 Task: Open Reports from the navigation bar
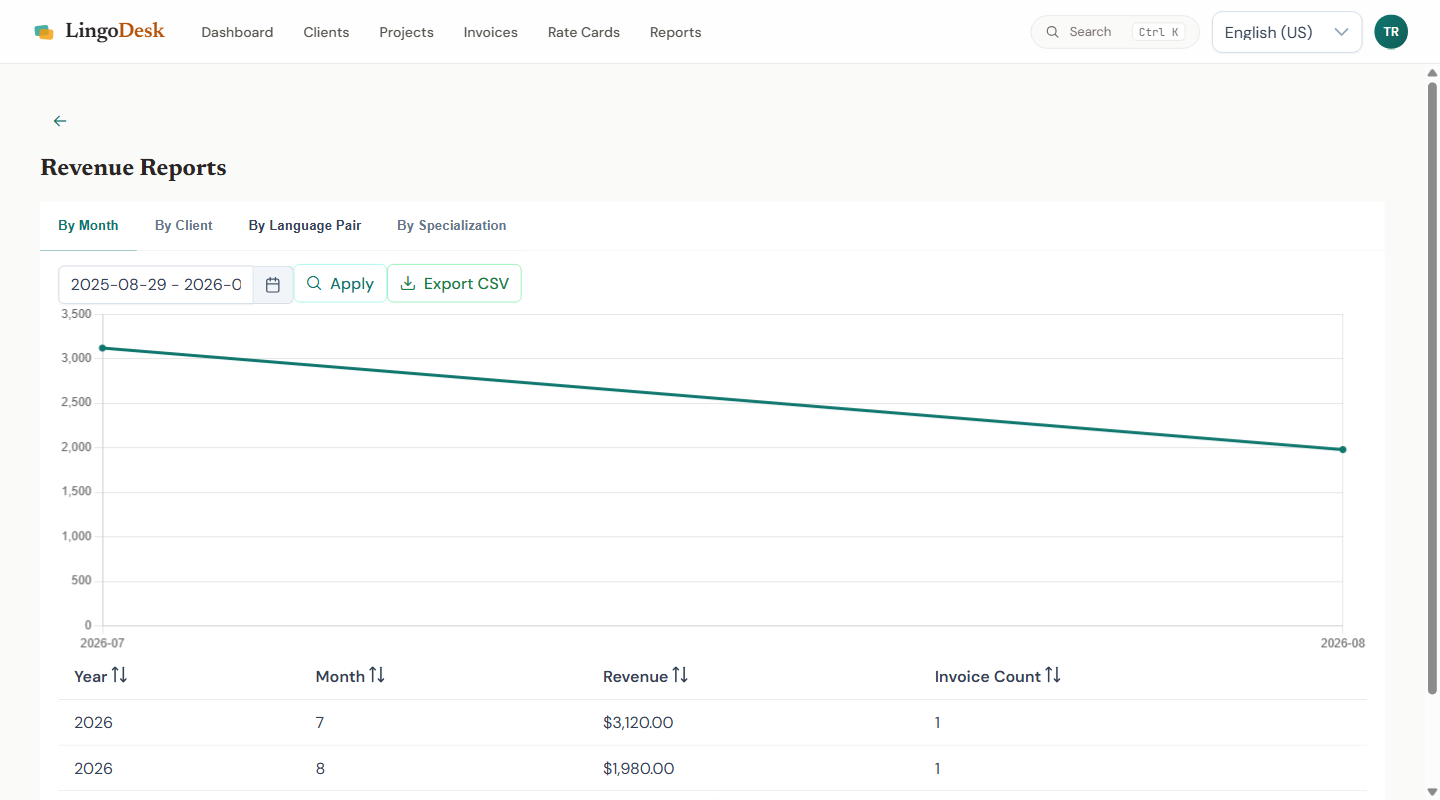(x=675, y=32)
